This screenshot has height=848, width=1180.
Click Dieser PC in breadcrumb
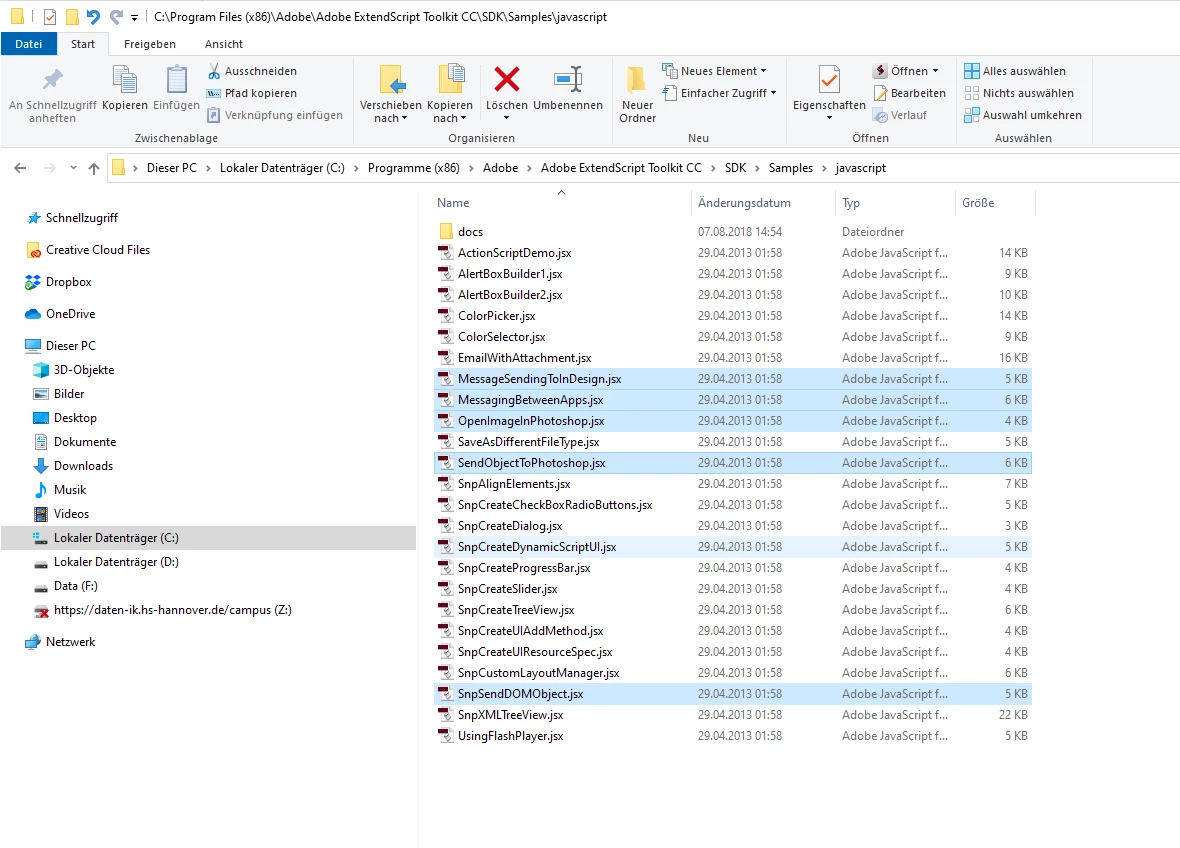(172, 168)
